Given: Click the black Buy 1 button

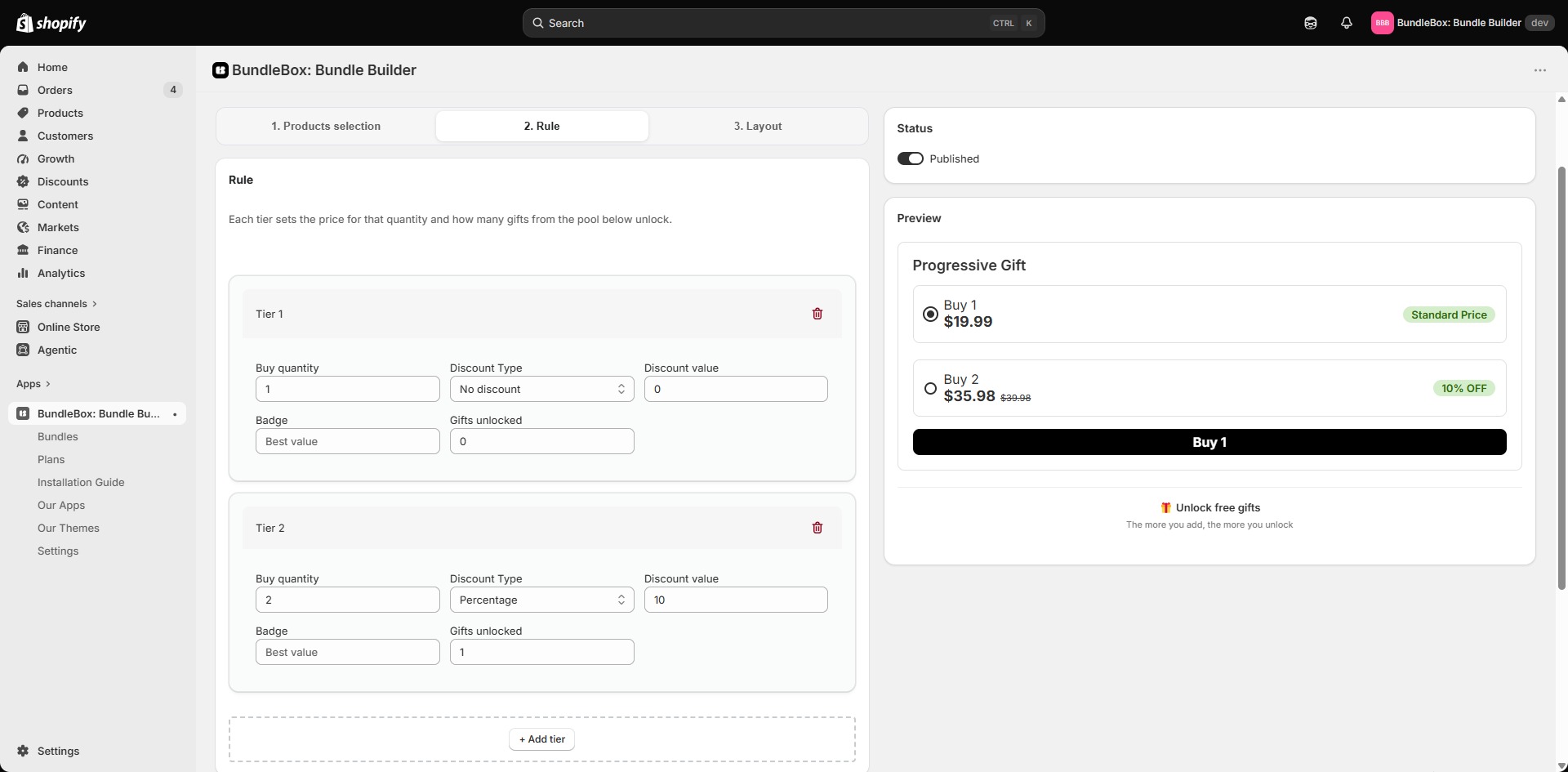Looking at the screenshot, I should coord(1209,442).
